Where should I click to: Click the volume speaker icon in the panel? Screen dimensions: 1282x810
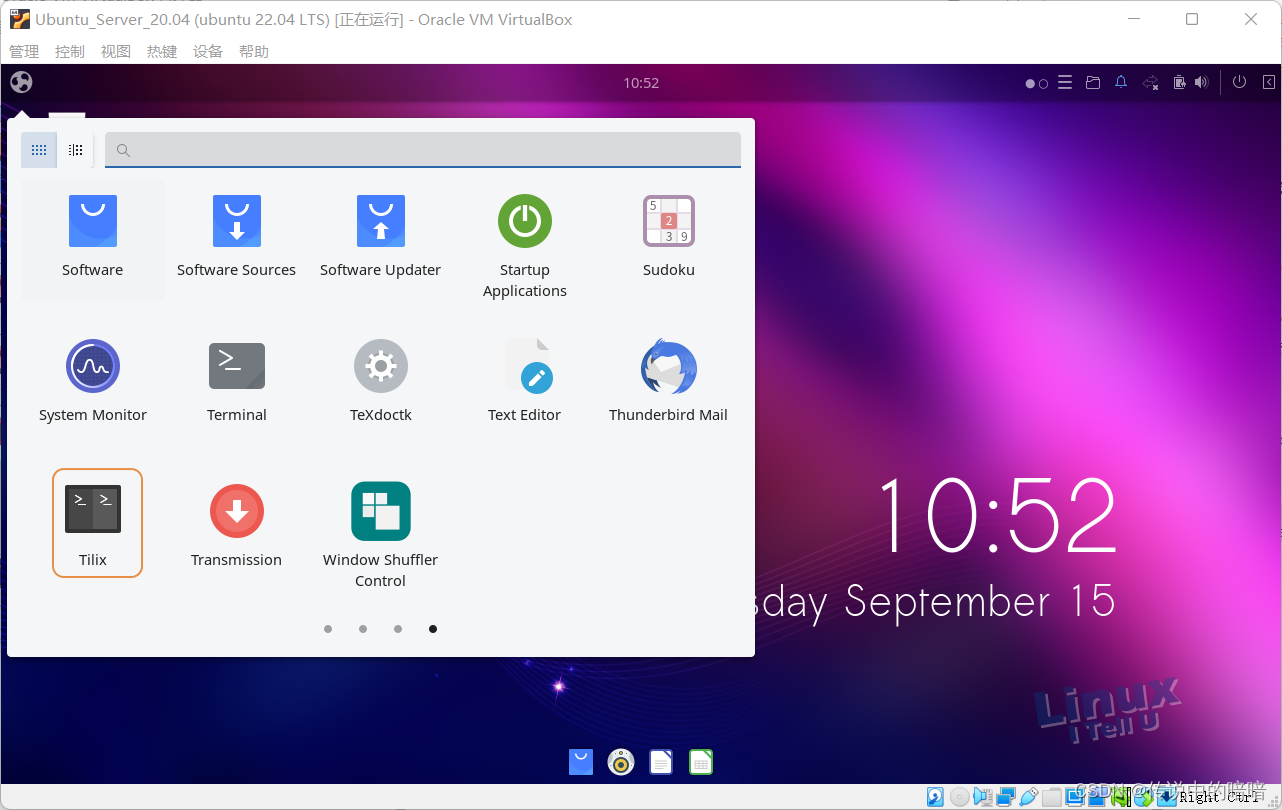click(x=1201, y=83)
